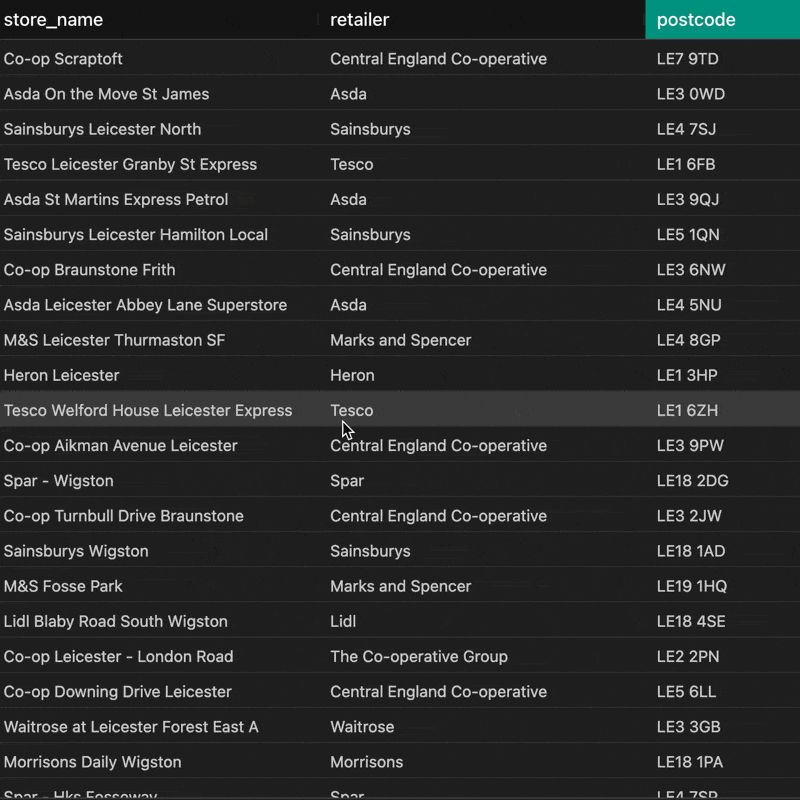The image size is (800, 800).
Task: Select 'Co-op Downing Drive Leicester'
Action: [117, 692]
